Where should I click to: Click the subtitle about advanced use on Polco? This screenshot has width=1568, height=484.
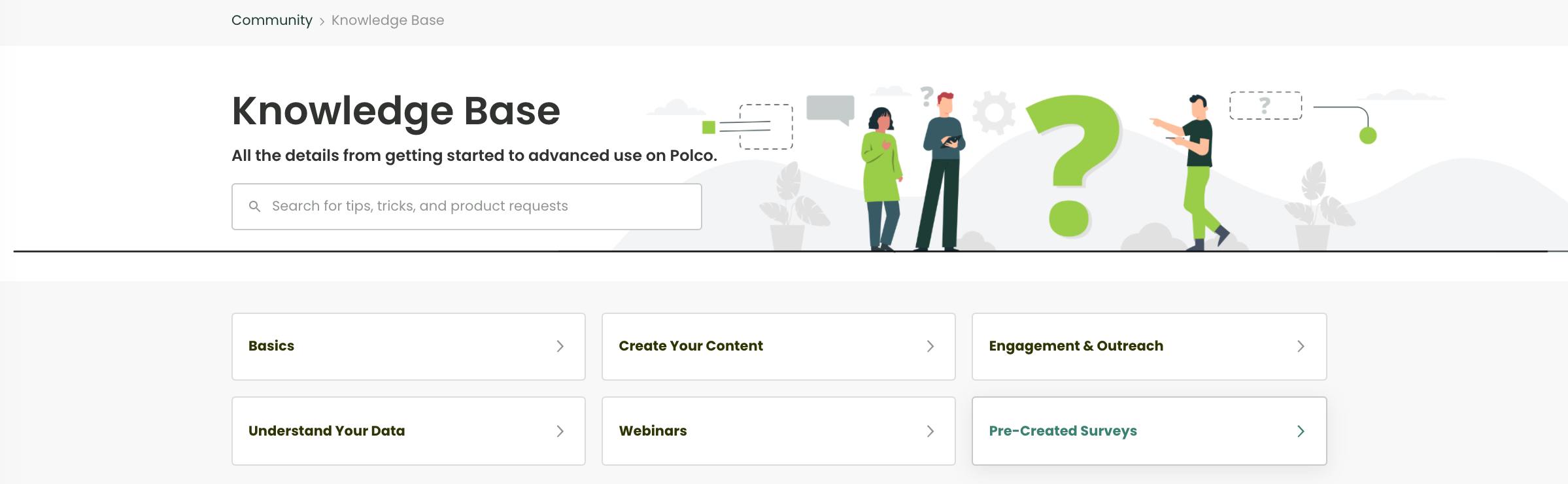click(475, 156)
